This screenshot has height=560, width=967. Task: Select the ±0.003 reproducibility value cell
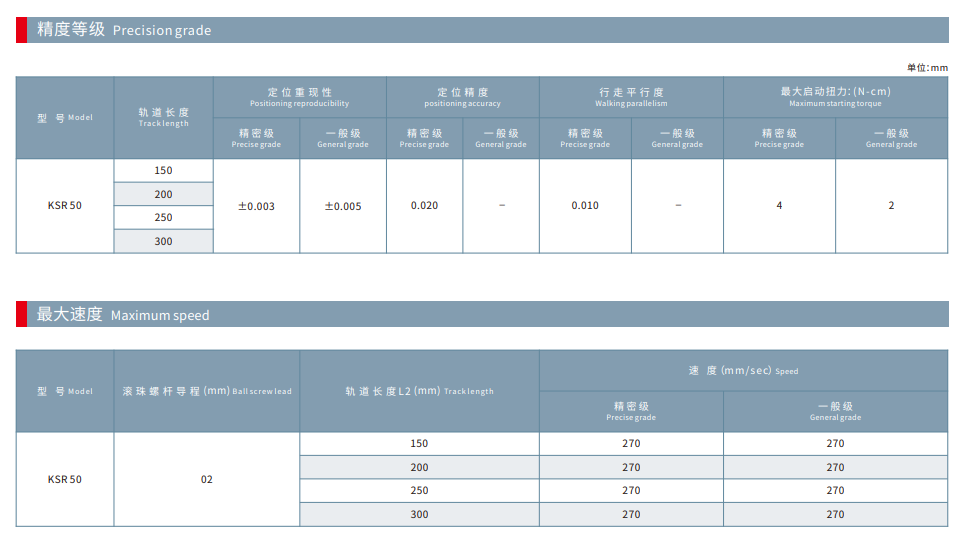pyautogui.click(x=256, y=206)
